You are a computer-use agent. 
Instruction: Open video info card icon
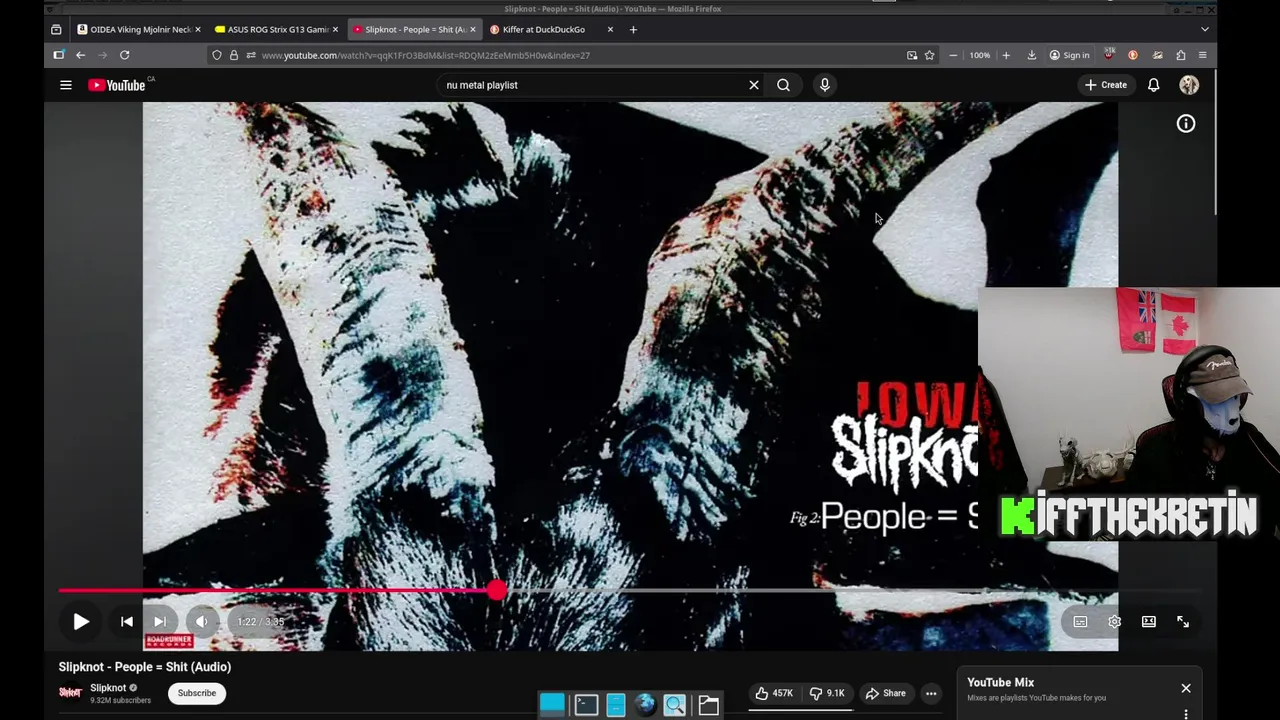pos(1186,124)
